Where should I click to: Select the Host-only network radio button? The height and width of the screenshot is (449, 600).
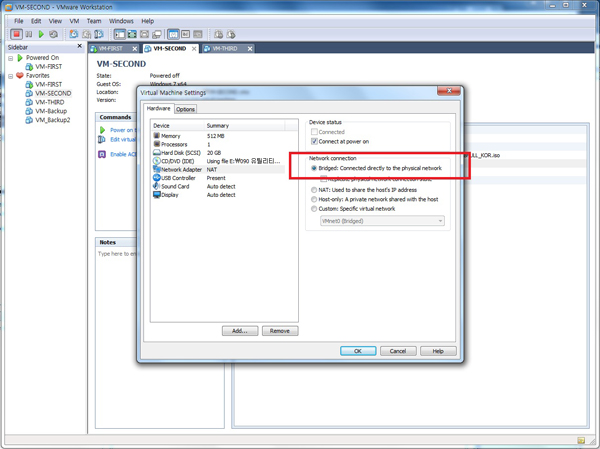click(x=314, y=199)
